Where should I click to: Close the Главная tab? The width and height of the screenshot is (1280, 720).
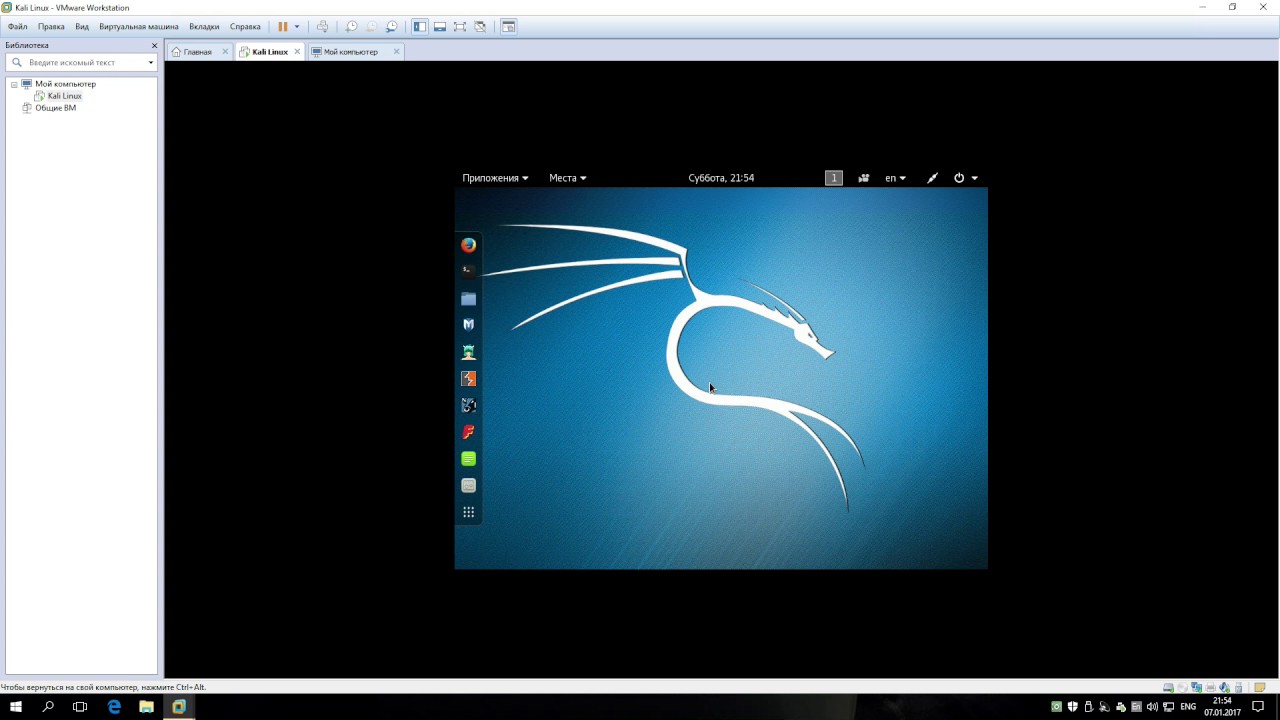[x=225, y=52]
